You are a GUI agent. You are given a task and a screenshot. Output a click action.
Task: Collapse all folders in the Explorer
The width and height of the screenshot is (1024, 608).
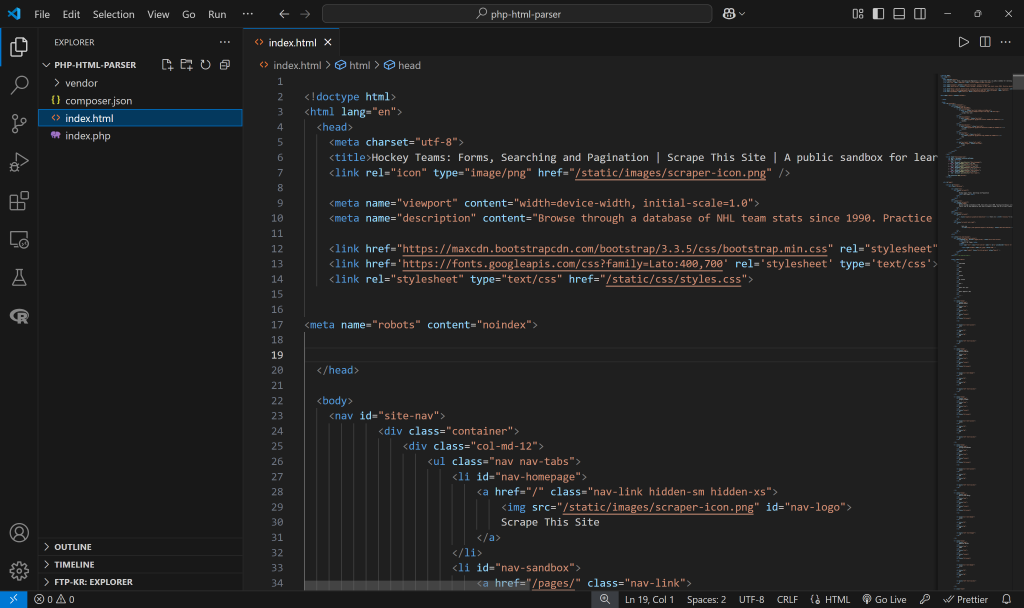click(x=225, y=64)
